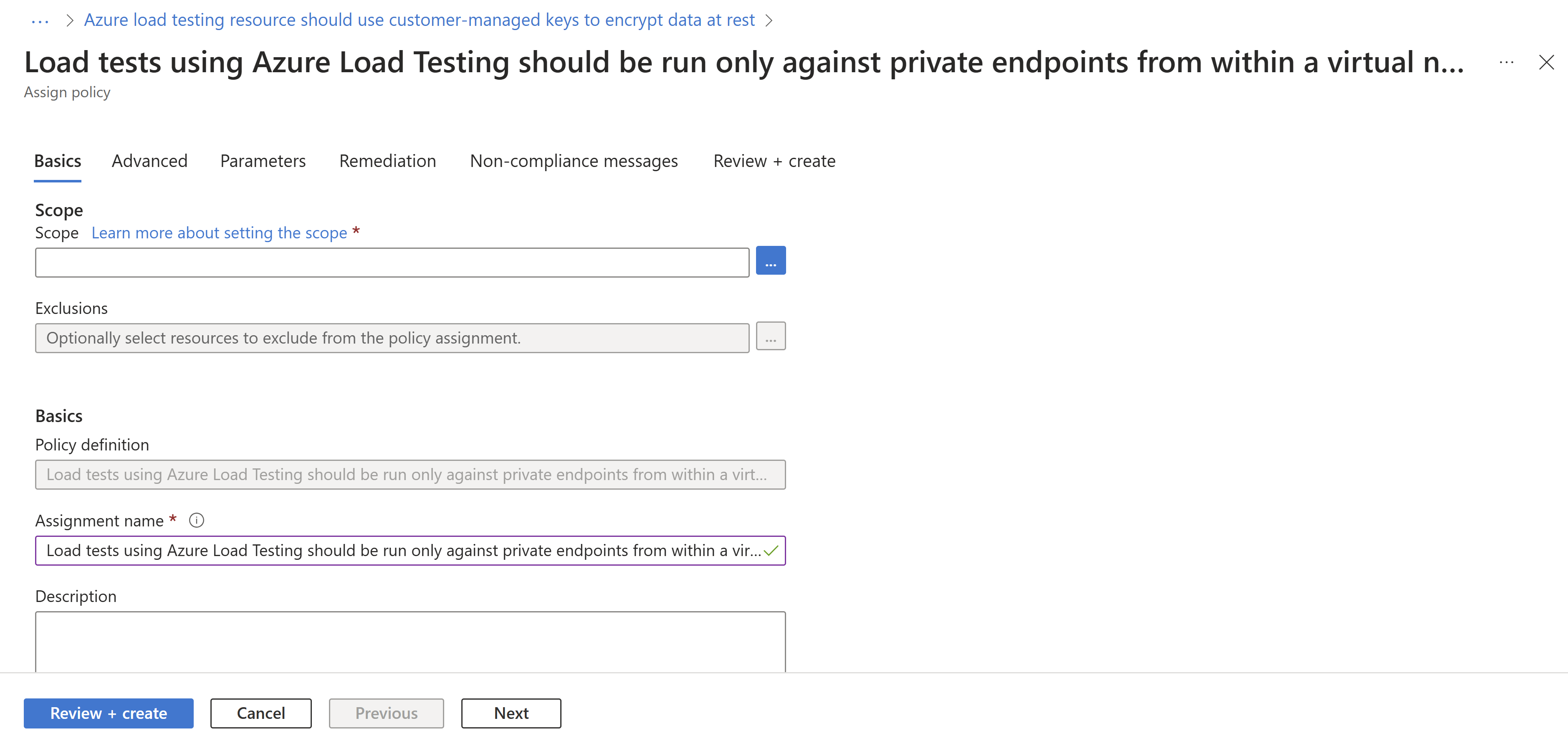Click the Remediation tab

point(387,160)
